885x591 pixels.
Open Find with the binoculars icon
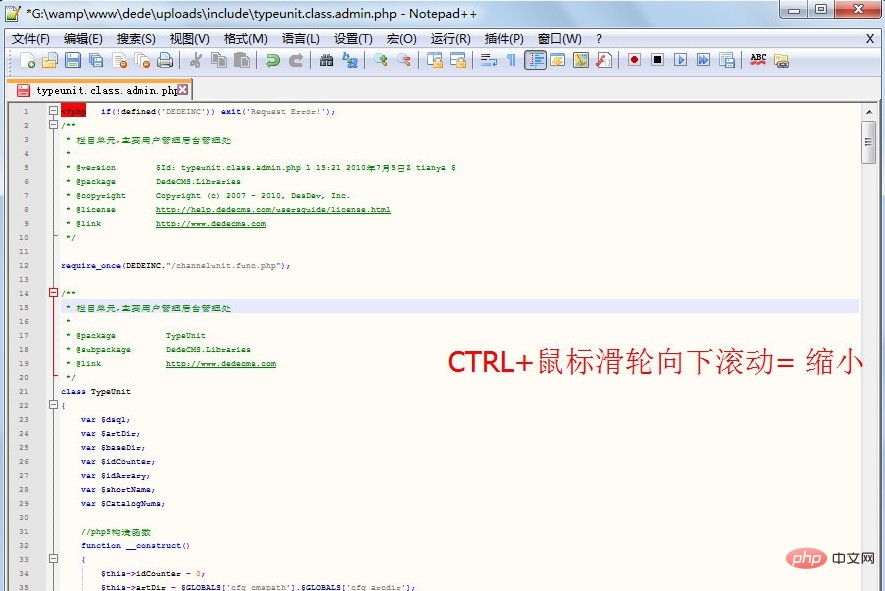pos(326,60)
